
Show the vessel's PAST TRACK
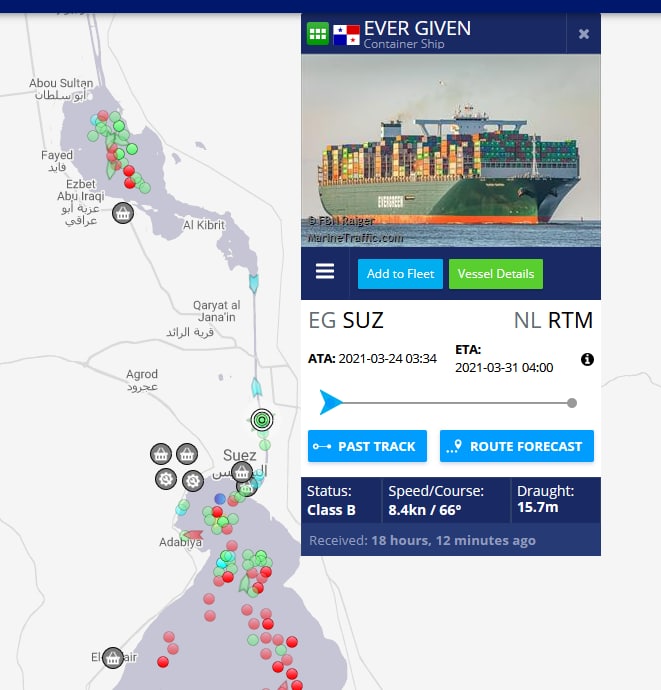367,446
